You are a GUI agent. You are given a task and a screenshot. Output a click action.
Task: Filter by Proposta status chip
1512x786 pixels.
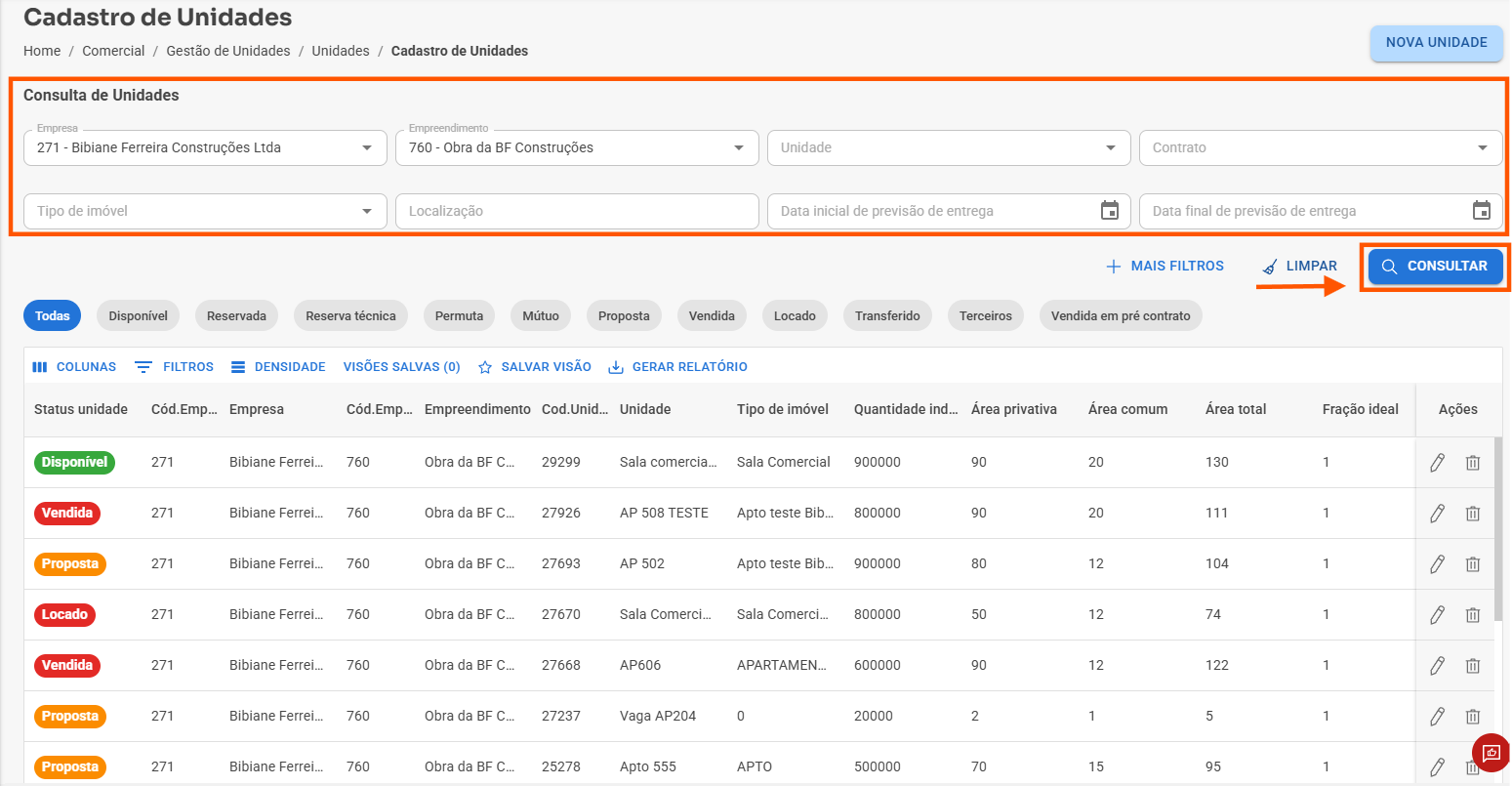[x=624, y=316]
